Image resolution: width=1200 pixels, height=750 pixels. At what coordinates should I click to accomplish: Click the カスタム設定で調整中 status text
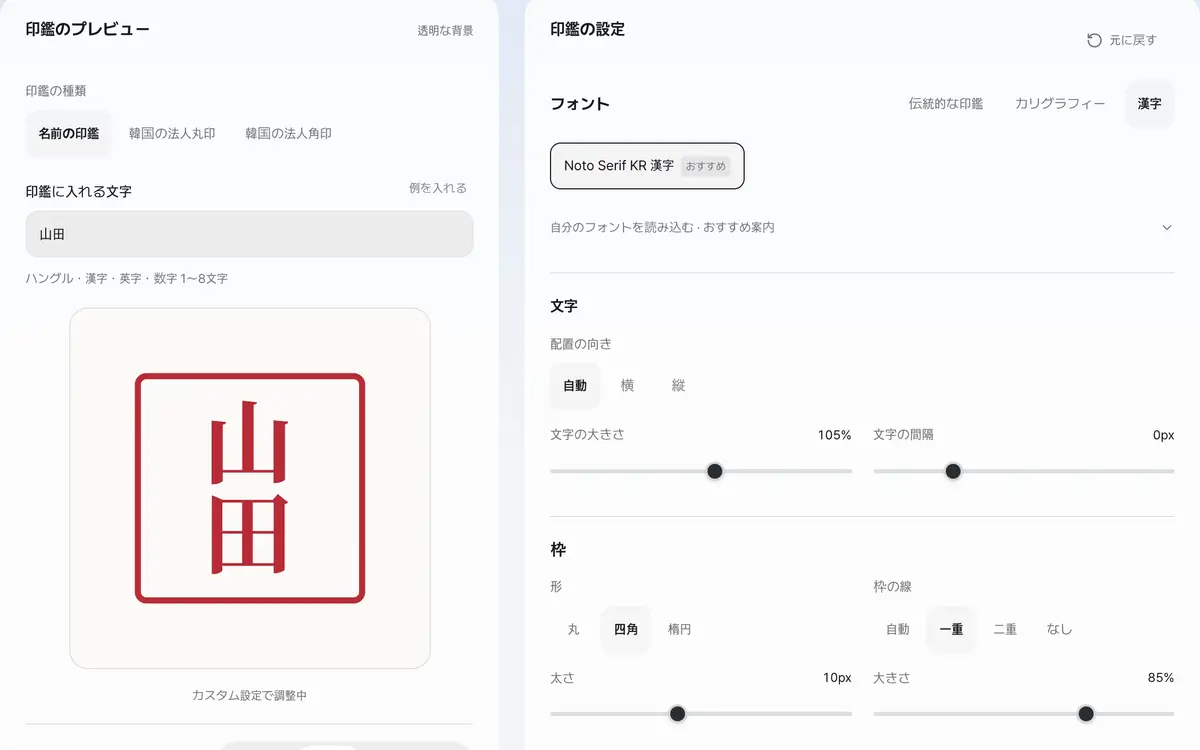click(x=250, y=695)
